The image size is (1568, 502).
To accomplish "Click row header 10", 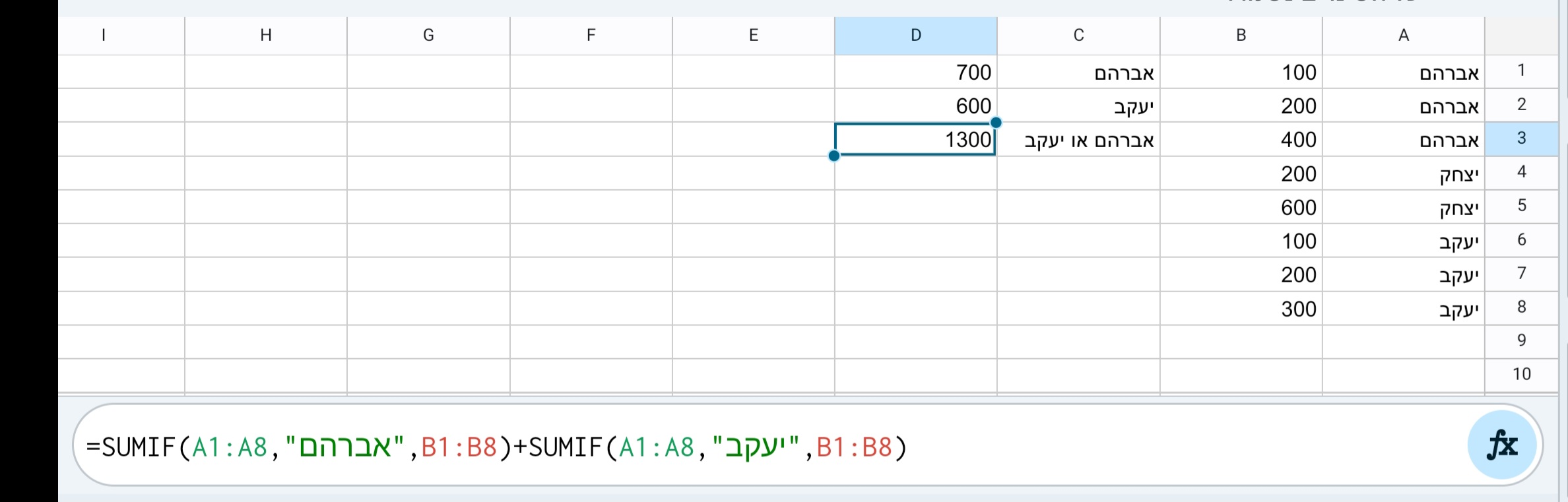I will [1521, 374].
